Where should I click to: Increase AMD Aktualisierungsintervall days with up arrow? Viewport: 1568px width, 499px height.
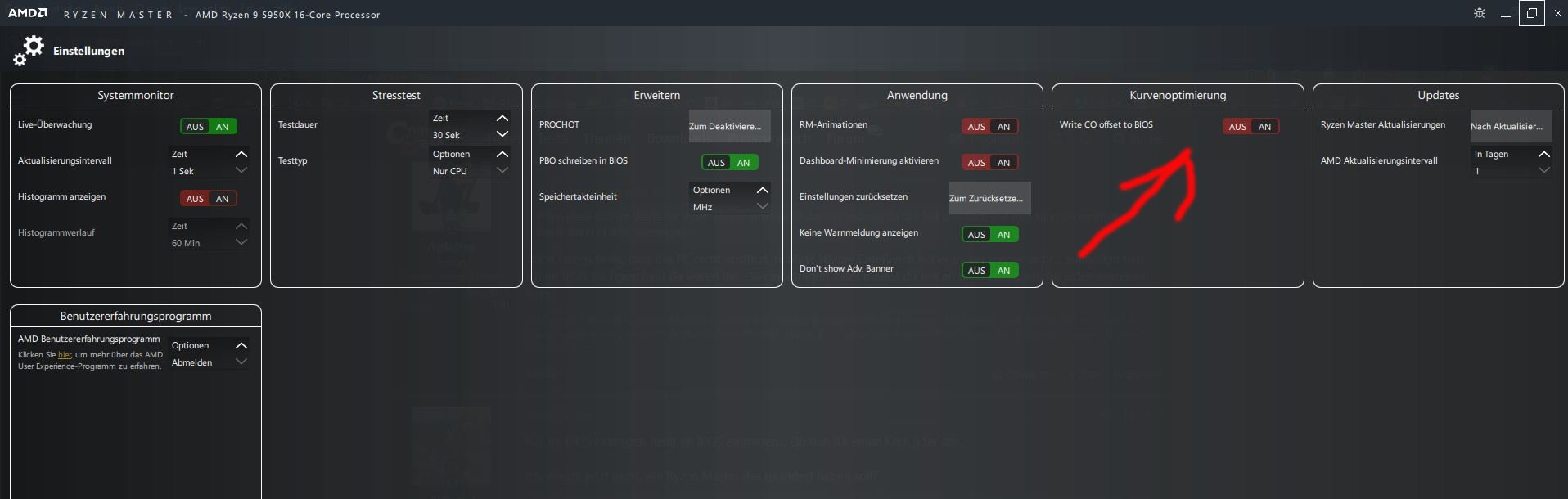1544,154
